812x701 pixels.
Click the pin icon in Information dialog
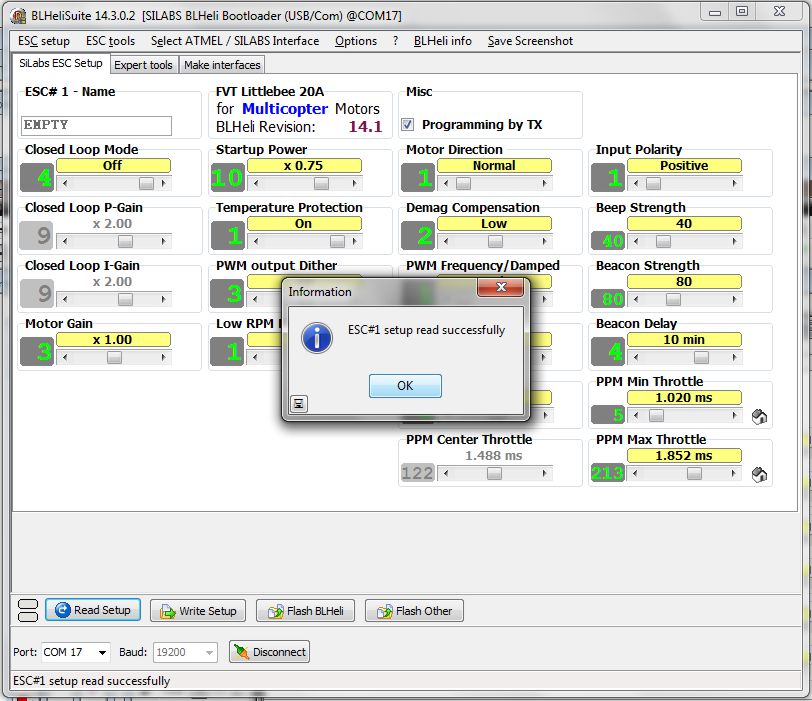tap(299, 403)
